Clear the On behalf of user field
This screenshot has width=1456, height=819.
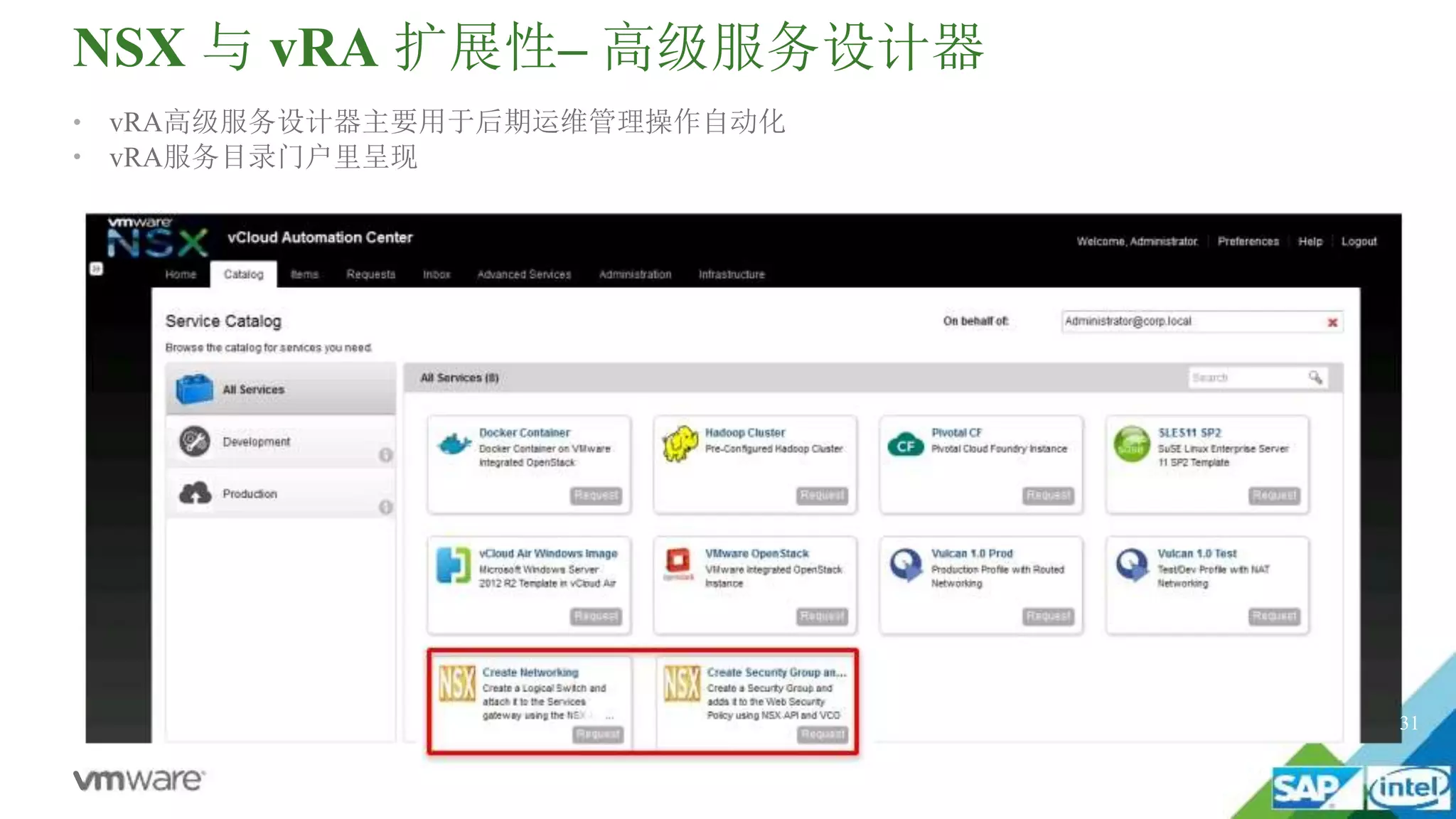[1332, 323]
